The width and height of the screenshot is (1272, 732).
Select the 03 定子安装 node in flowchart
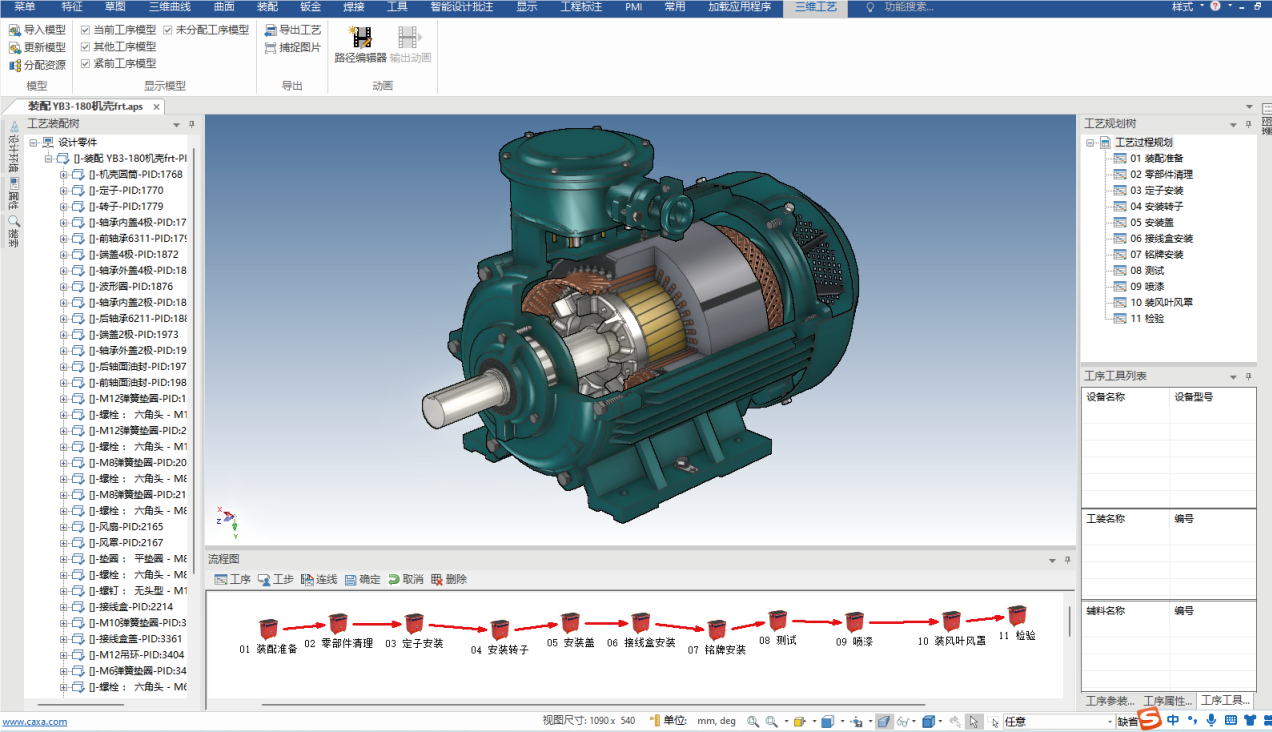[414, 624]
